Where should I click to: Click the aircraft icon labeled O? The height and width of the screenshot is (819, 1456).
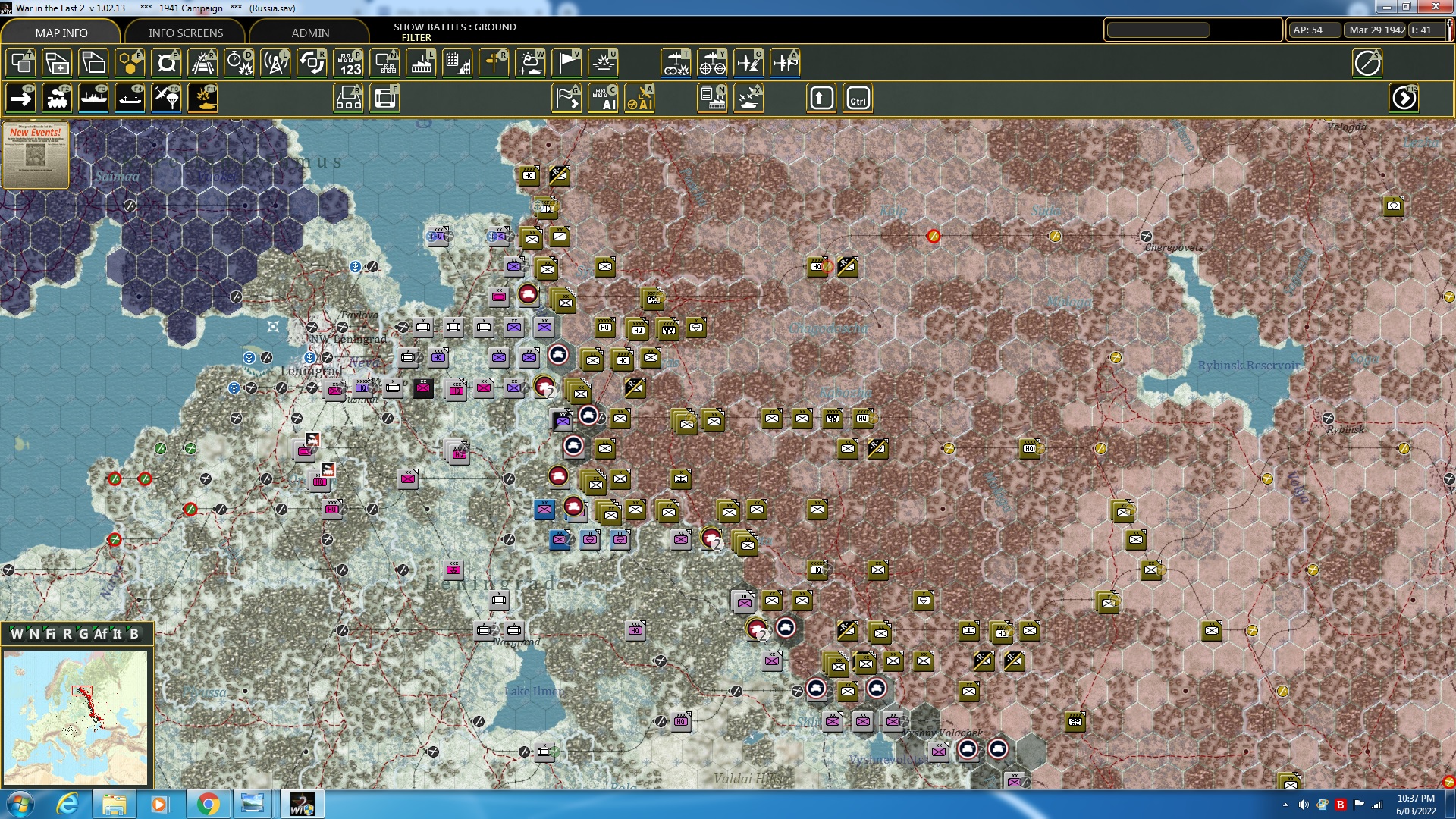(x=748, y=63)
